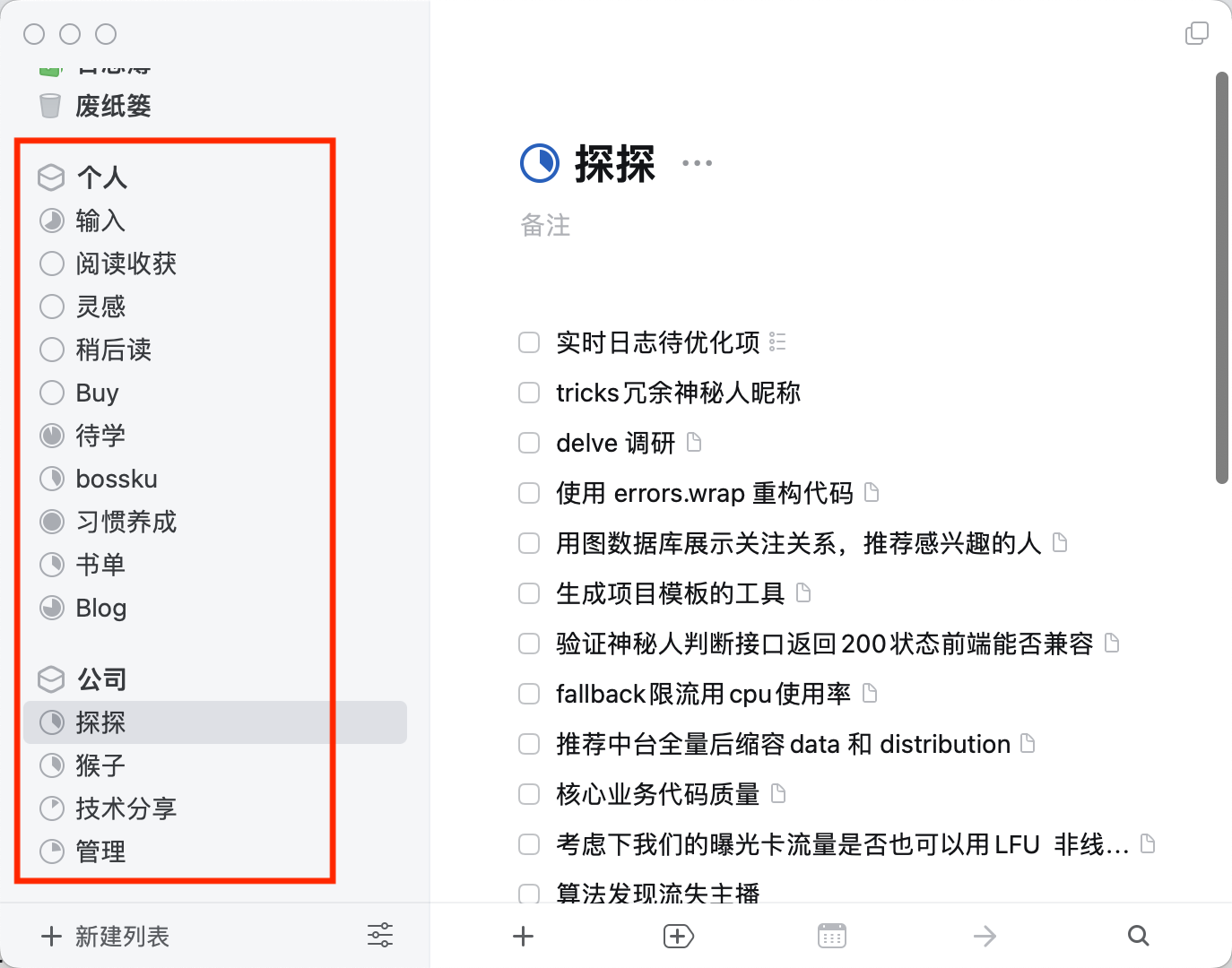Open new window via top-right icon
The height and width of the screenshot is (968, 1232).
[1196, 34]
